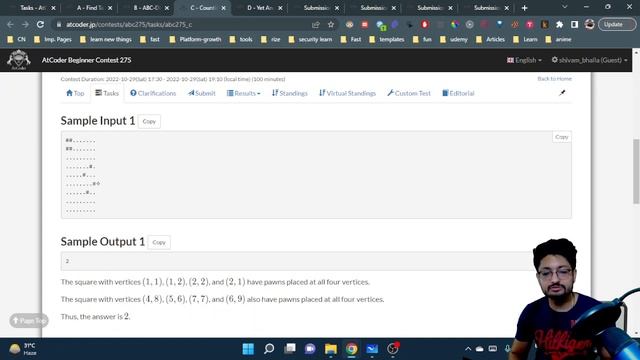Bookmark this page with the star icon

(331, 24)
